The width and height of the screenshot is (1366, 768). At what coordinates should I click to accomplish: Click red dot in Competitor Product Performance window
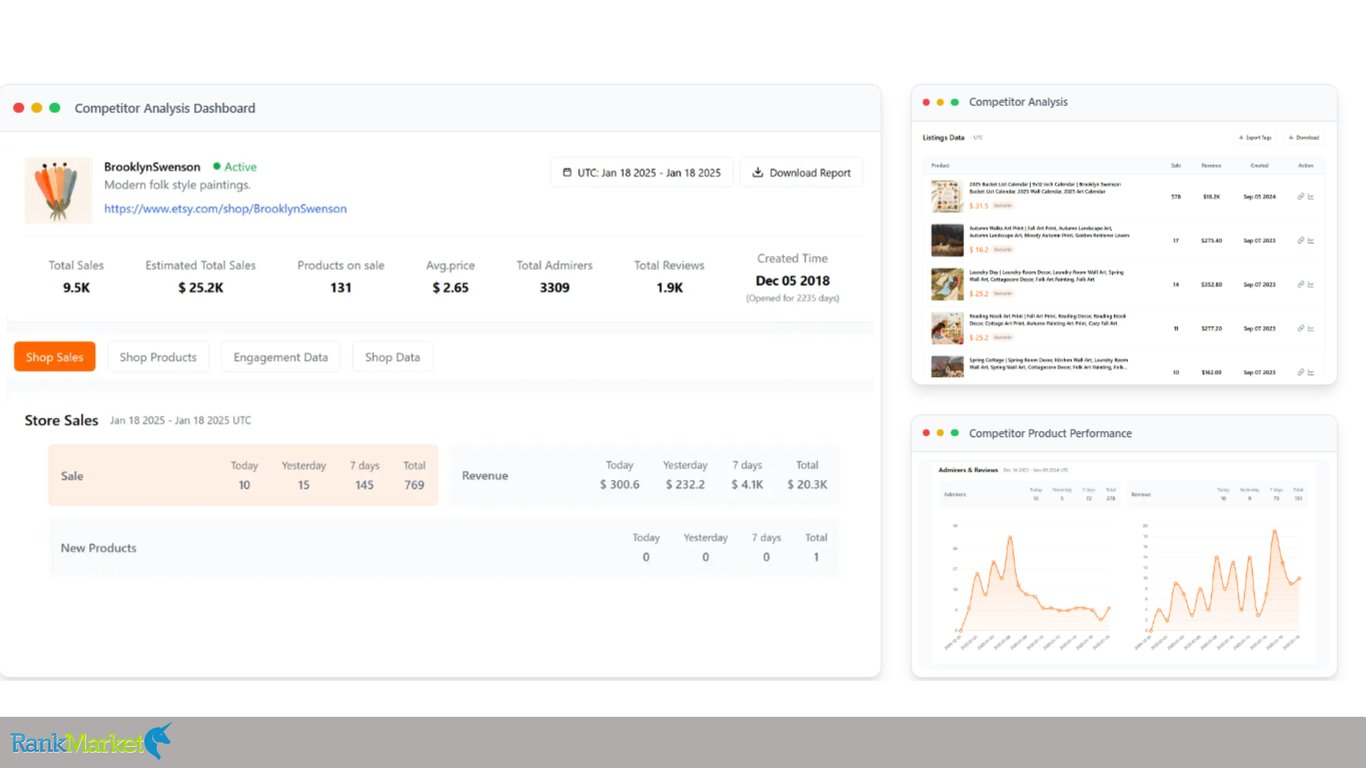[x=927, y=433]
